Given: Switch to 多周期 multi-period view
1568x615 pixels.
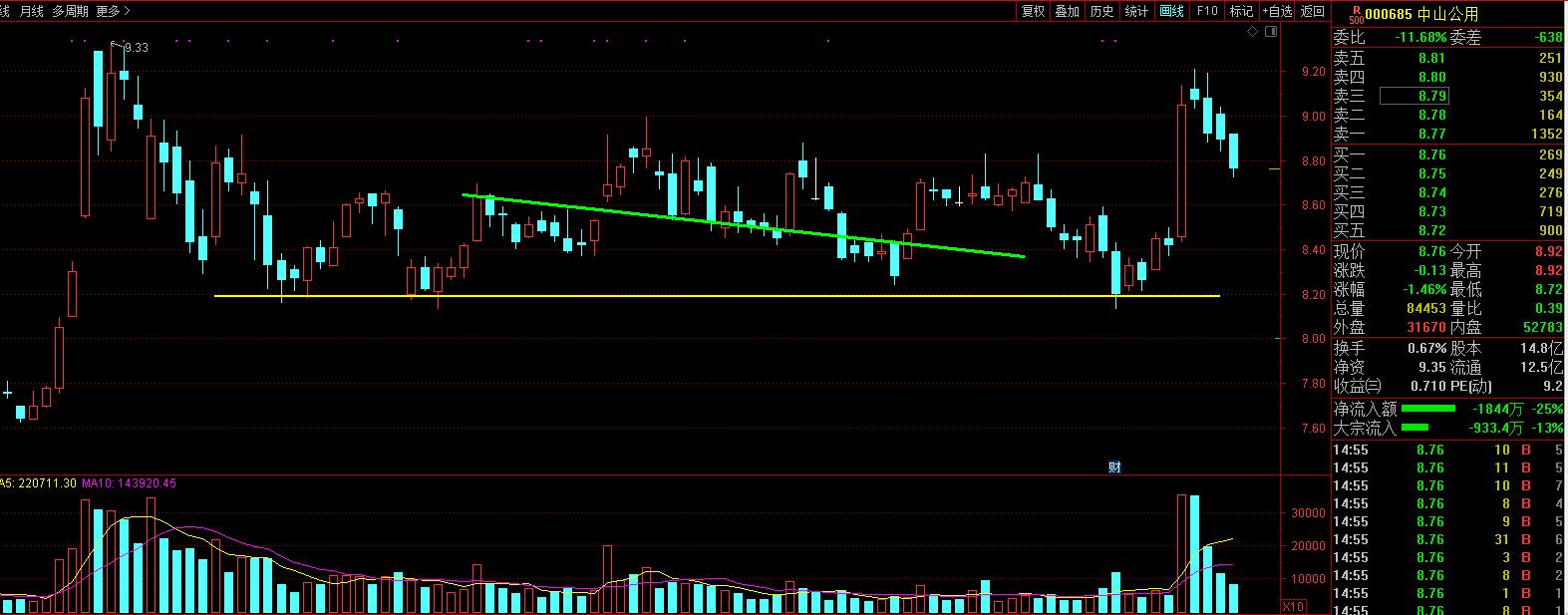Looking at the screenshot, I should [x=70, y=11].
